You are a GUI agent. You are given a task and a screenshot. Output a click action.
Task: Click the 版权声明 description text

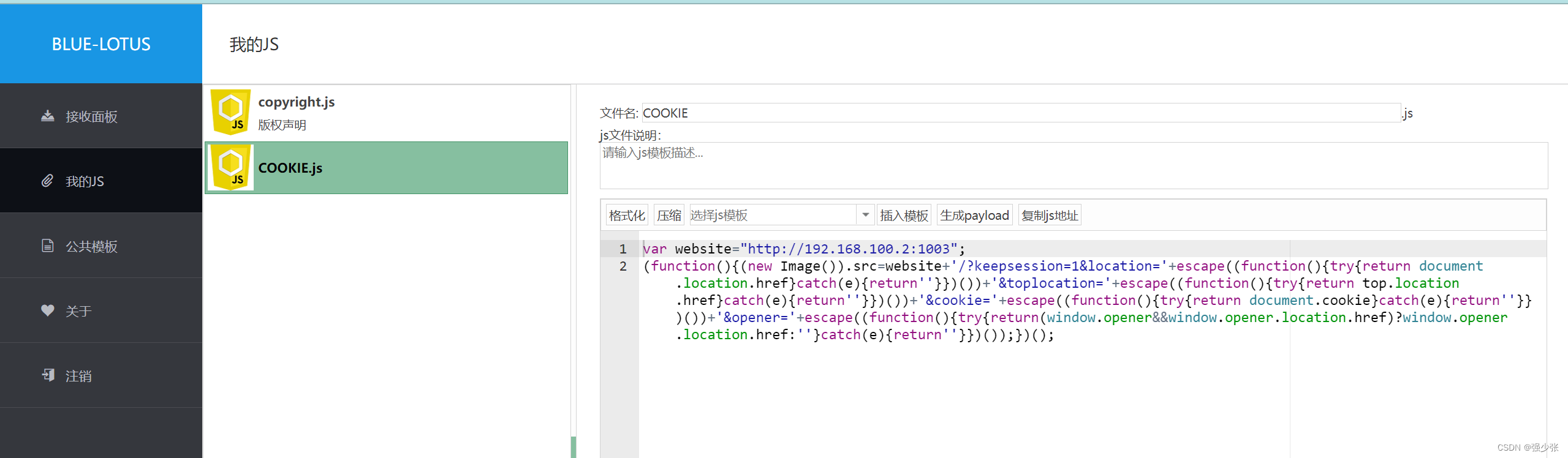click(x=282, y=125)
